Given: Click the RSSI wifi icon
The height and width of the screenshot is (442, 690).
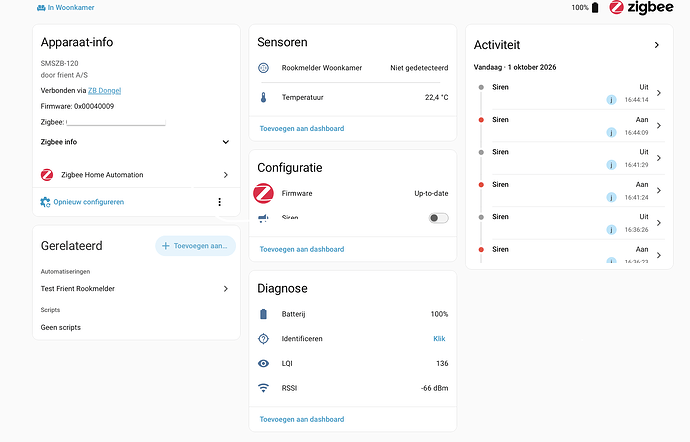Looking at the screenshot, I should (263, 388).
